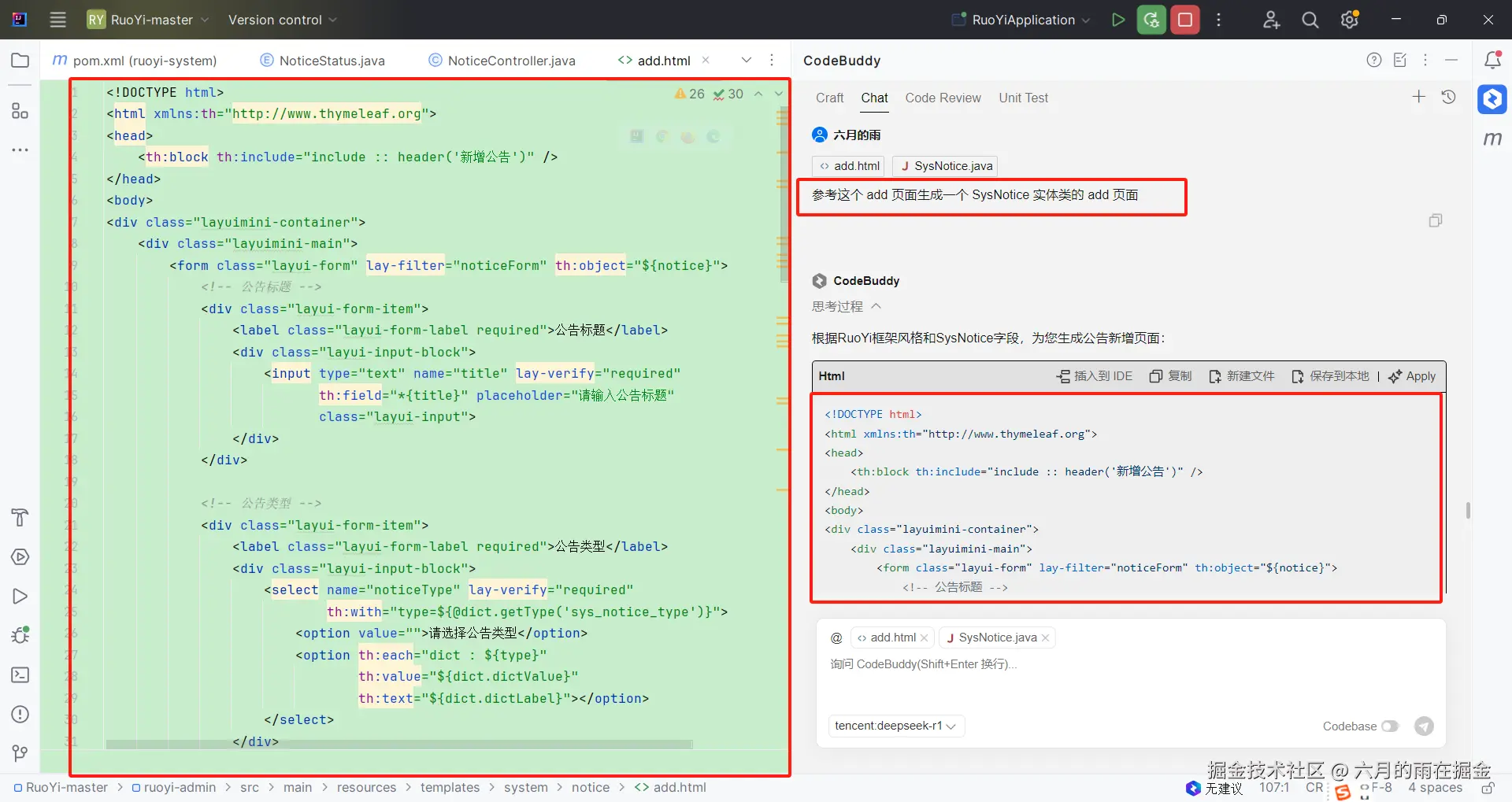This screenshot has width=1512, height=802.
Task: Click the 4 spaces indent status
Action: click(1435, 787)
